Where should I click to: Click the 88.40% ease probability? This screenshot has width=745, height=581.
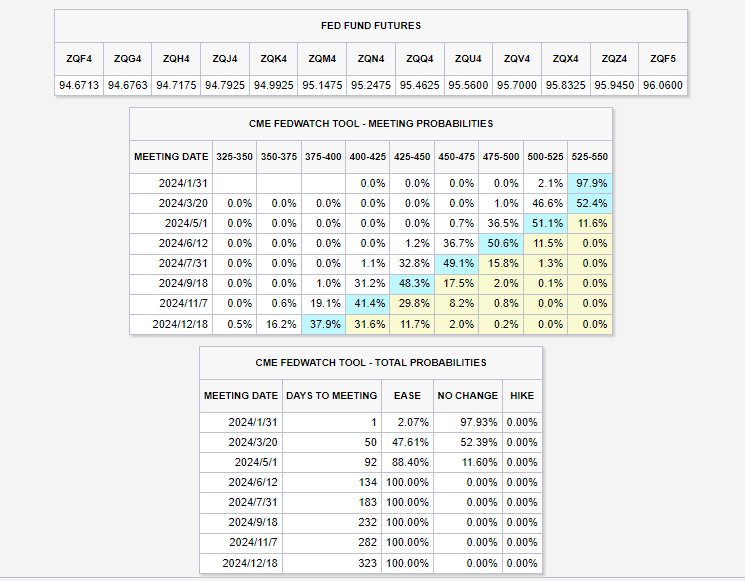coord(410,462)
